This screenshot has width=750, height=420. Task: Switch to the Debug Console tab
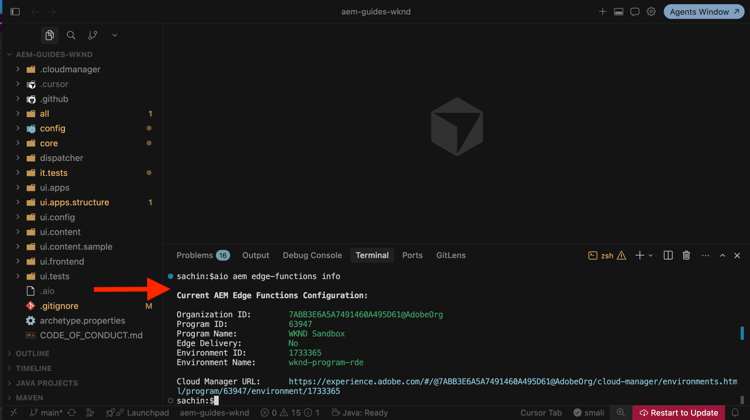point(312,255)
